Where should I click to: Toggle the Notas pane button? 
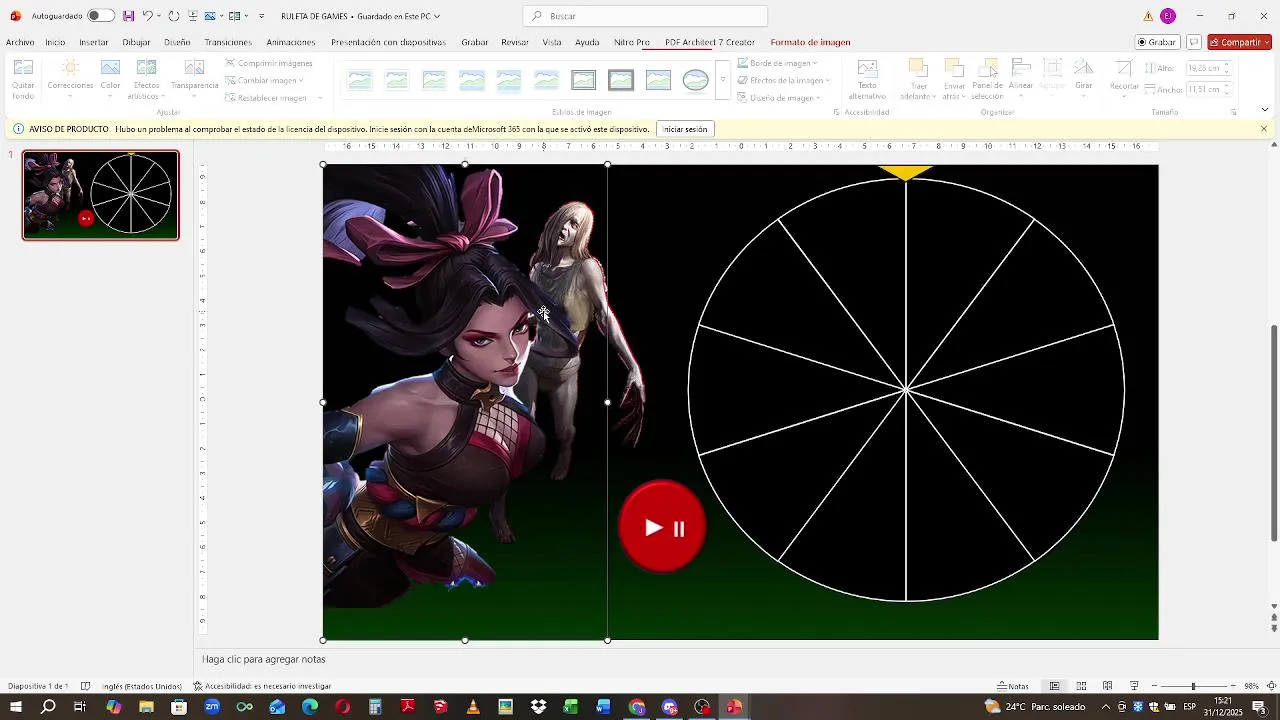click(1013, 686)
